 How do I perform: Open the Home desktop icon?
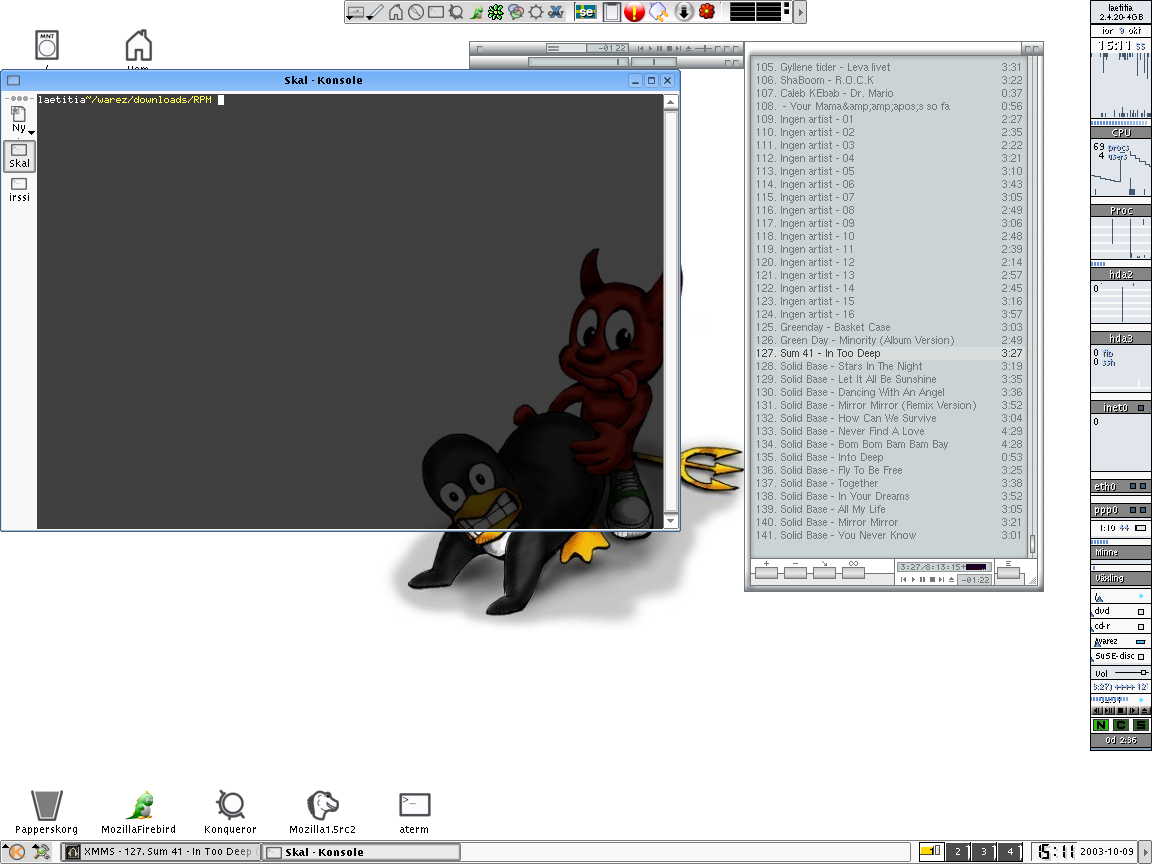[138, 48]
